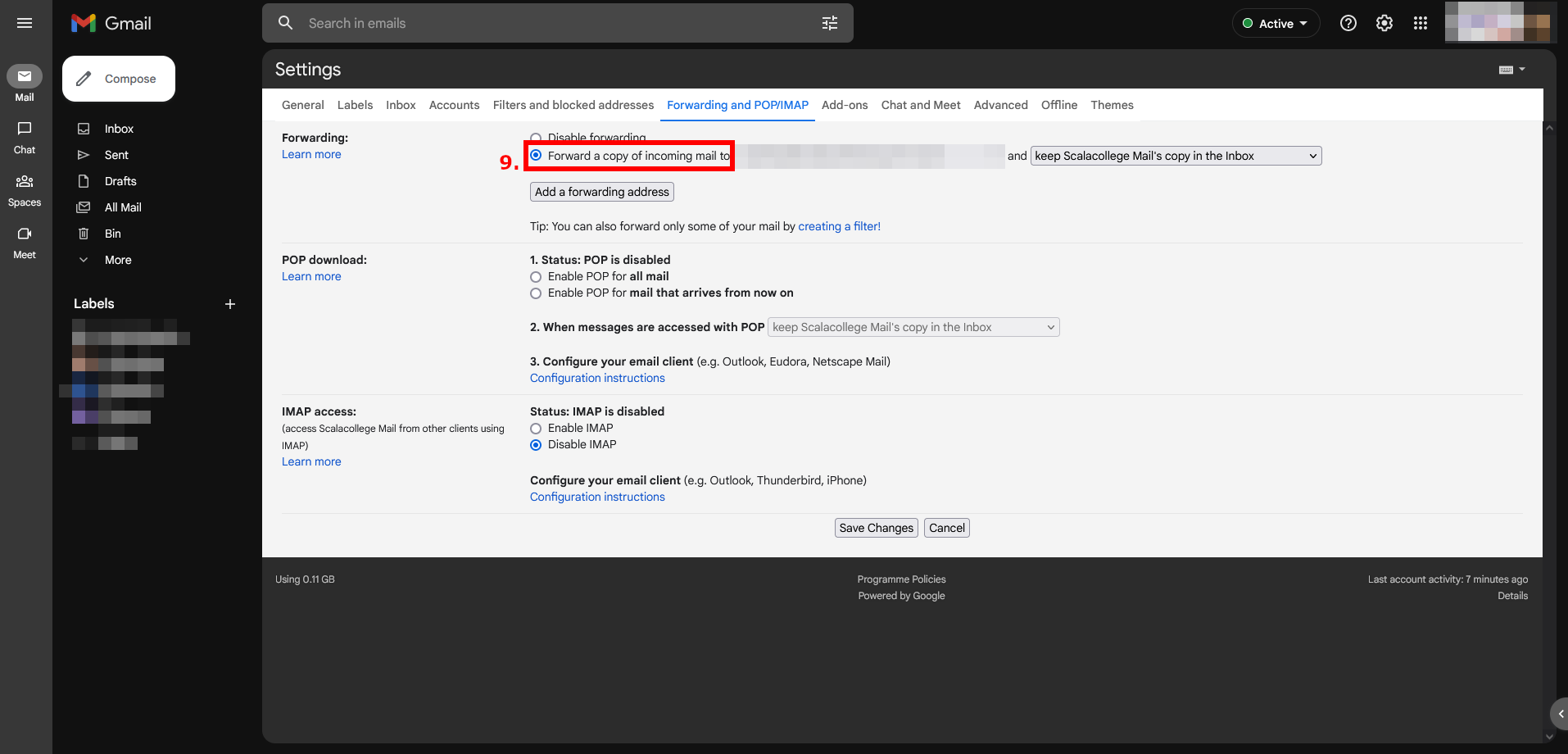The image size is (1568, 754).
Task: Open forwarding keep copy in Inbox dropdown
Action: [x=1176, y=156]
